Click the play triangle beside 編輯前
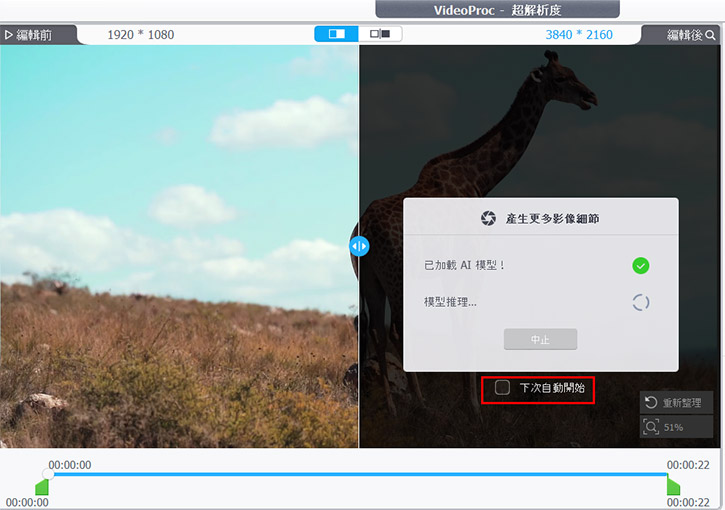 [x=8, y=35]
